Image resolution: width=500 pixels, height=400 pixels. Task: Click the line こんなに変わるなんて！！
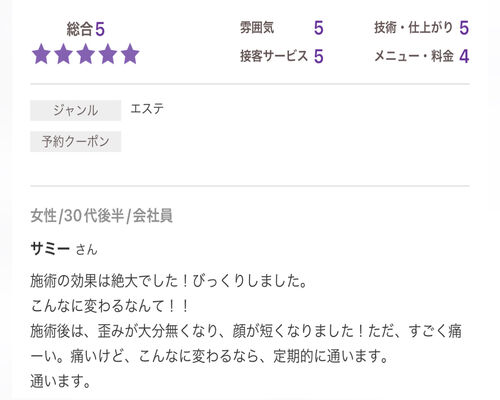click(x=110, y=306)
